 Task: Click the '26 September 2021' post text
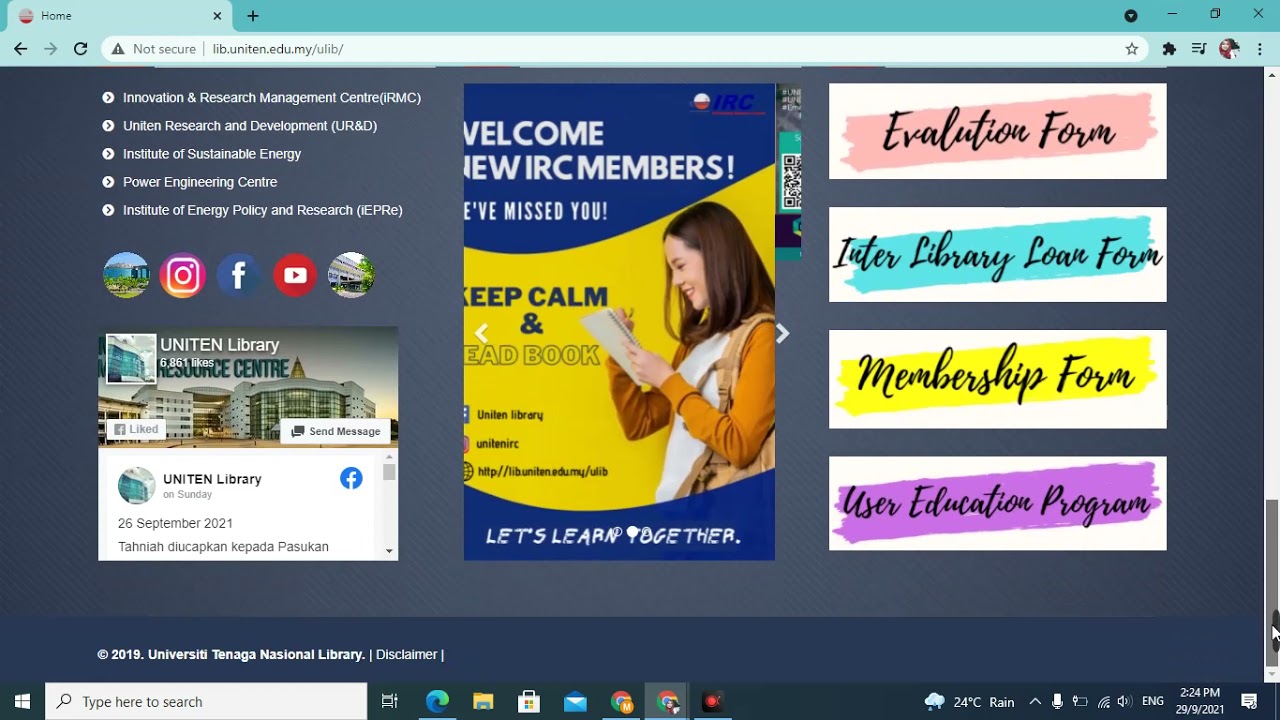tap(175, 523)
